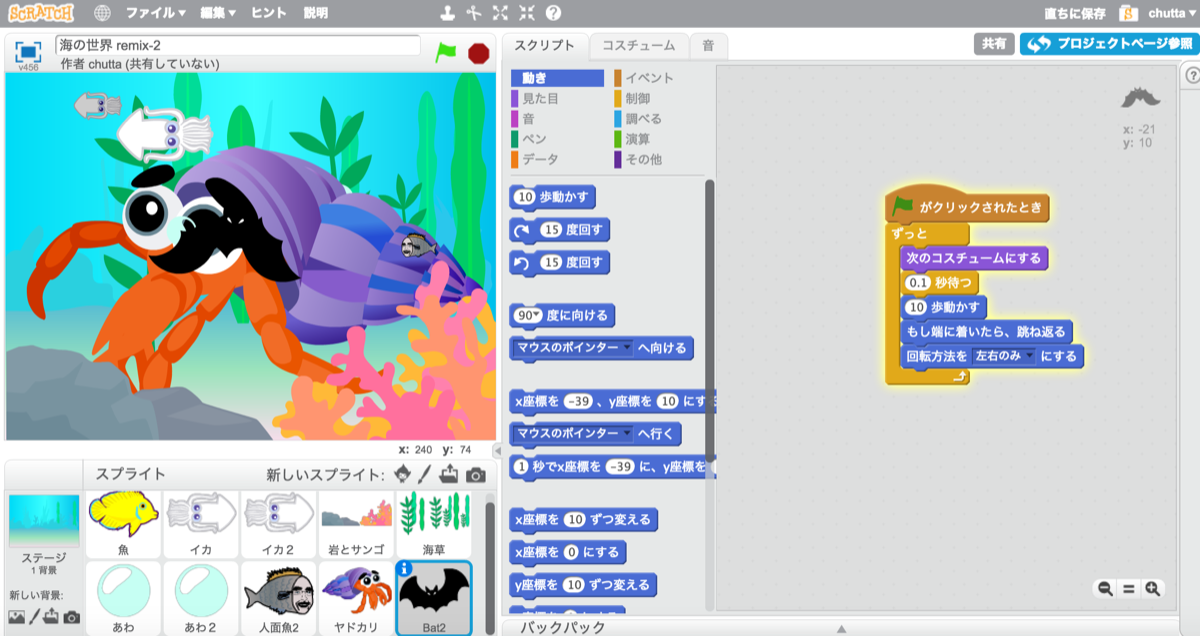
Task: Open the sprite library to choose a new sprite
Action: coord(402,472)
